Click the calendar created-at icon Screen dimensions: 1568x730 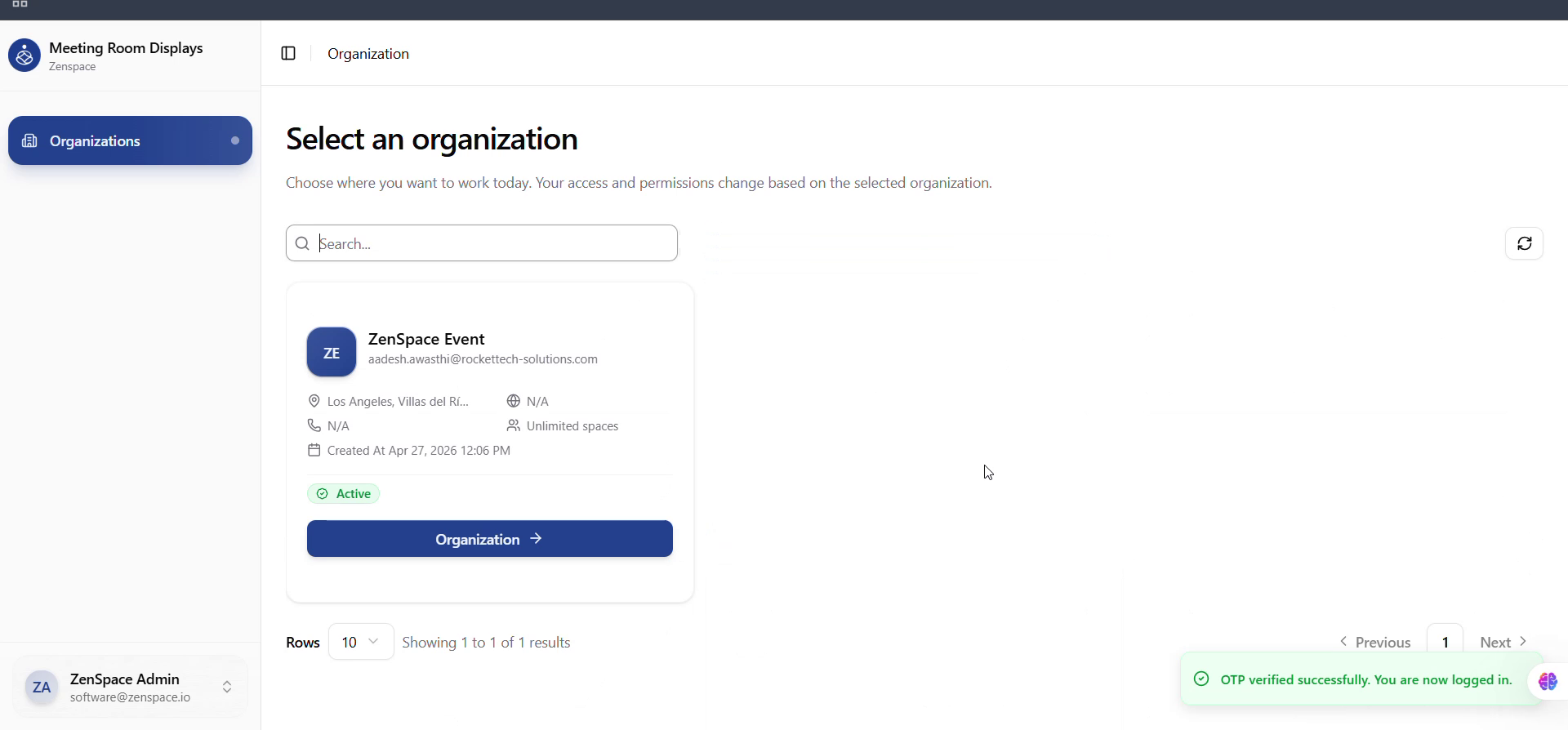pyautogui.click(x=314, y=450)
